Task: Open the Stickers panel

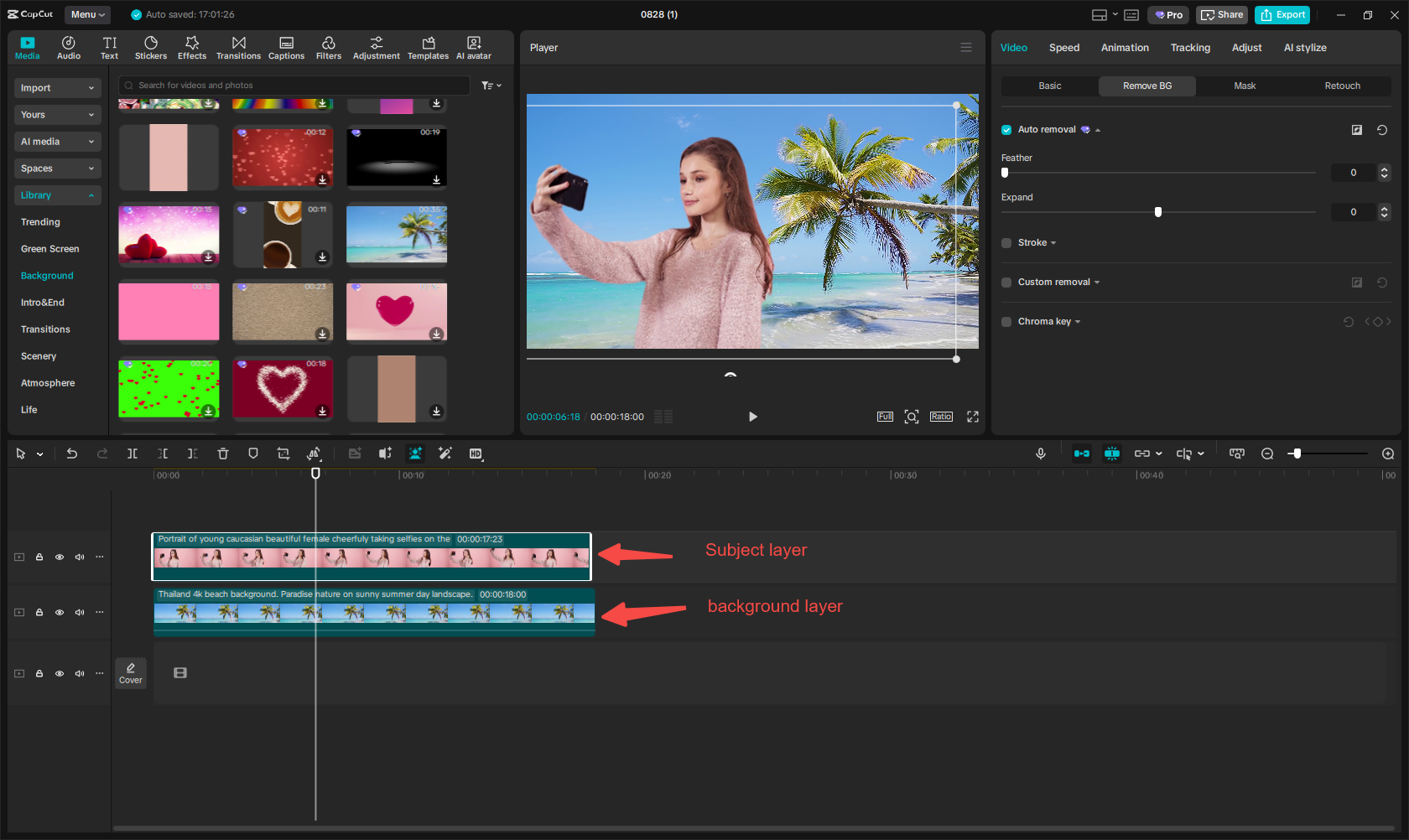Action: 151,48
